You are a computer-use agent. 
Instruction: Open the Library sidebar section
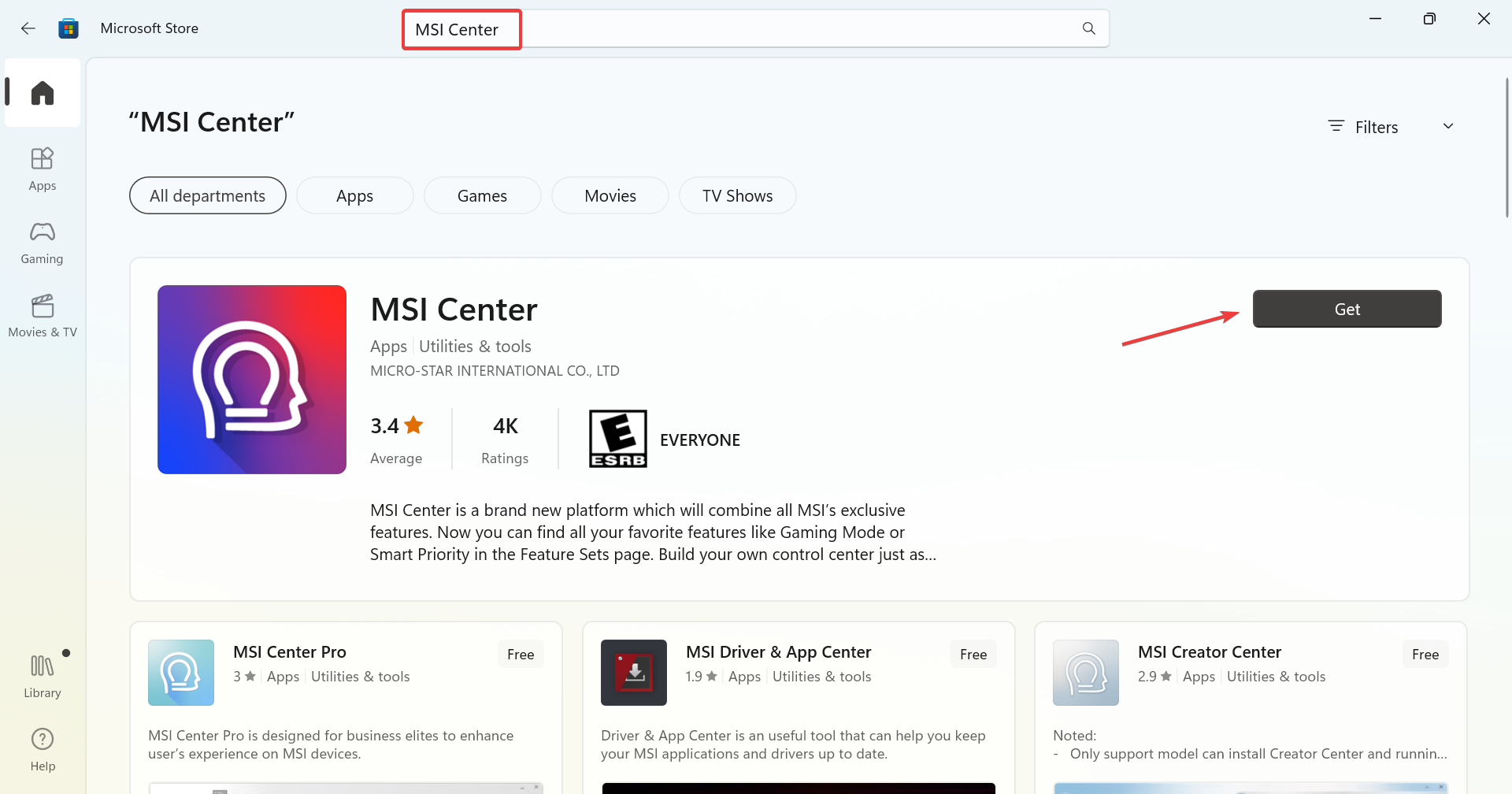pyautogui.click(x=43, y=676)
